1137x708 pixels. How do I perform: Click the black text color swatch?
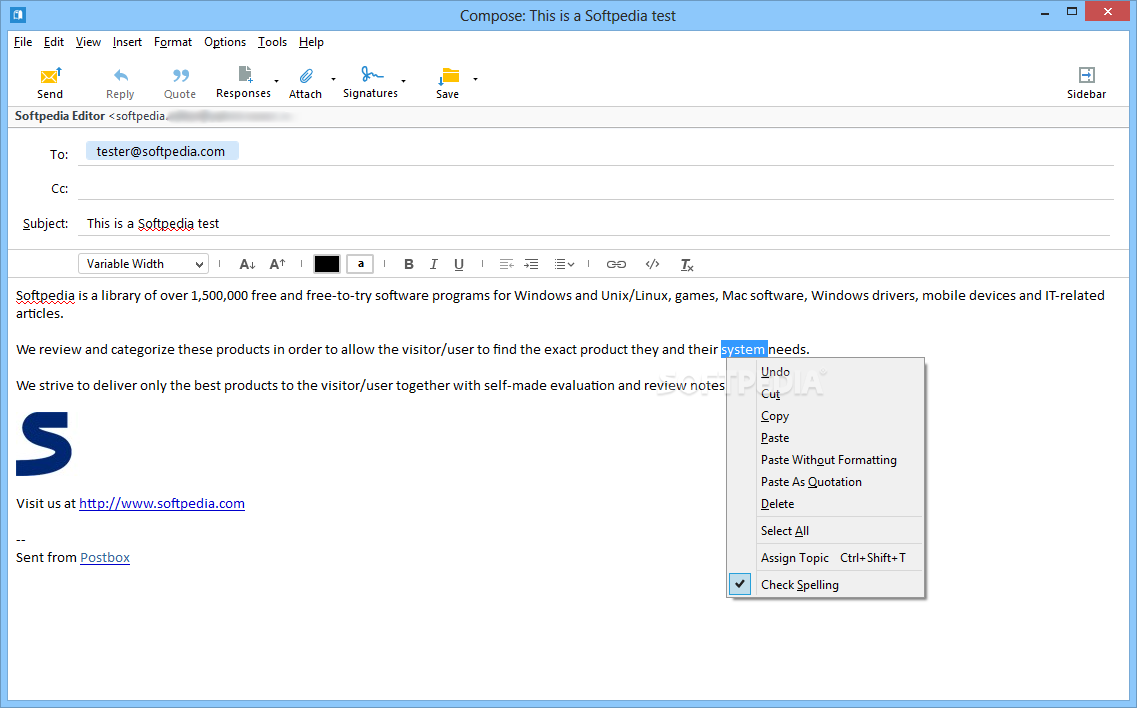pos(326,264)
